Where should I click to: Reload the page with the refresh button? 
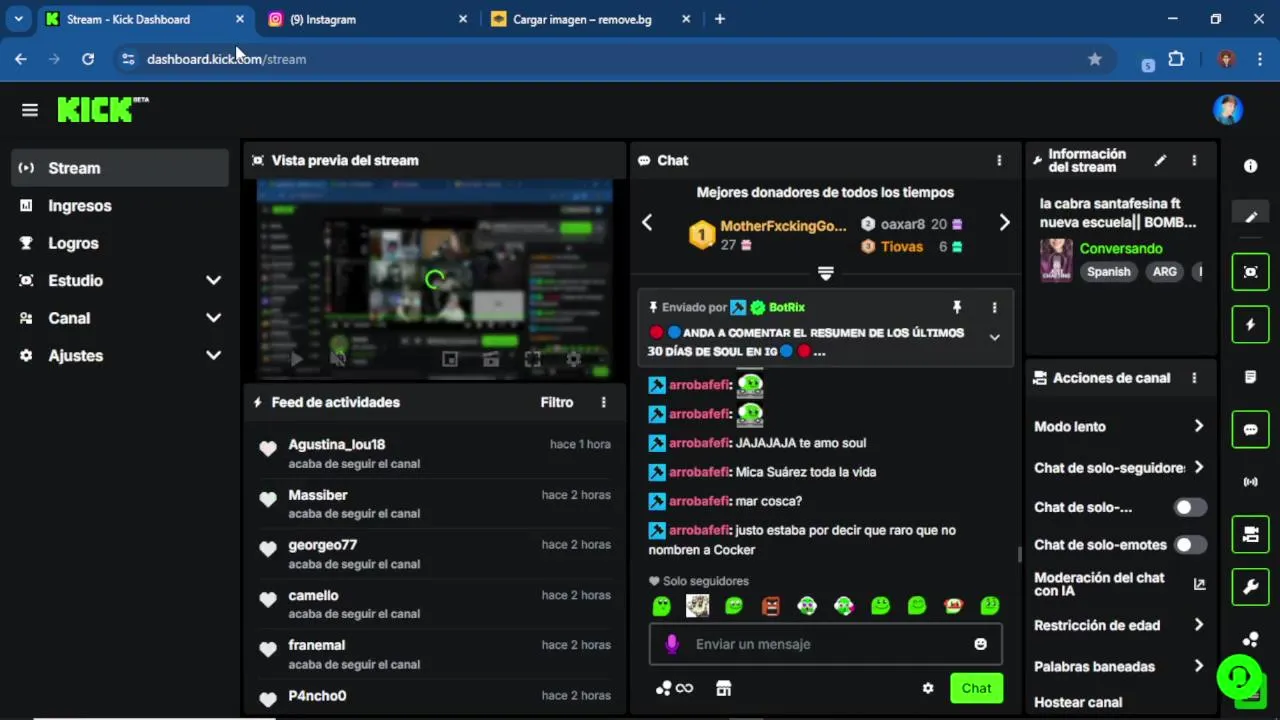tap(88, 59)
